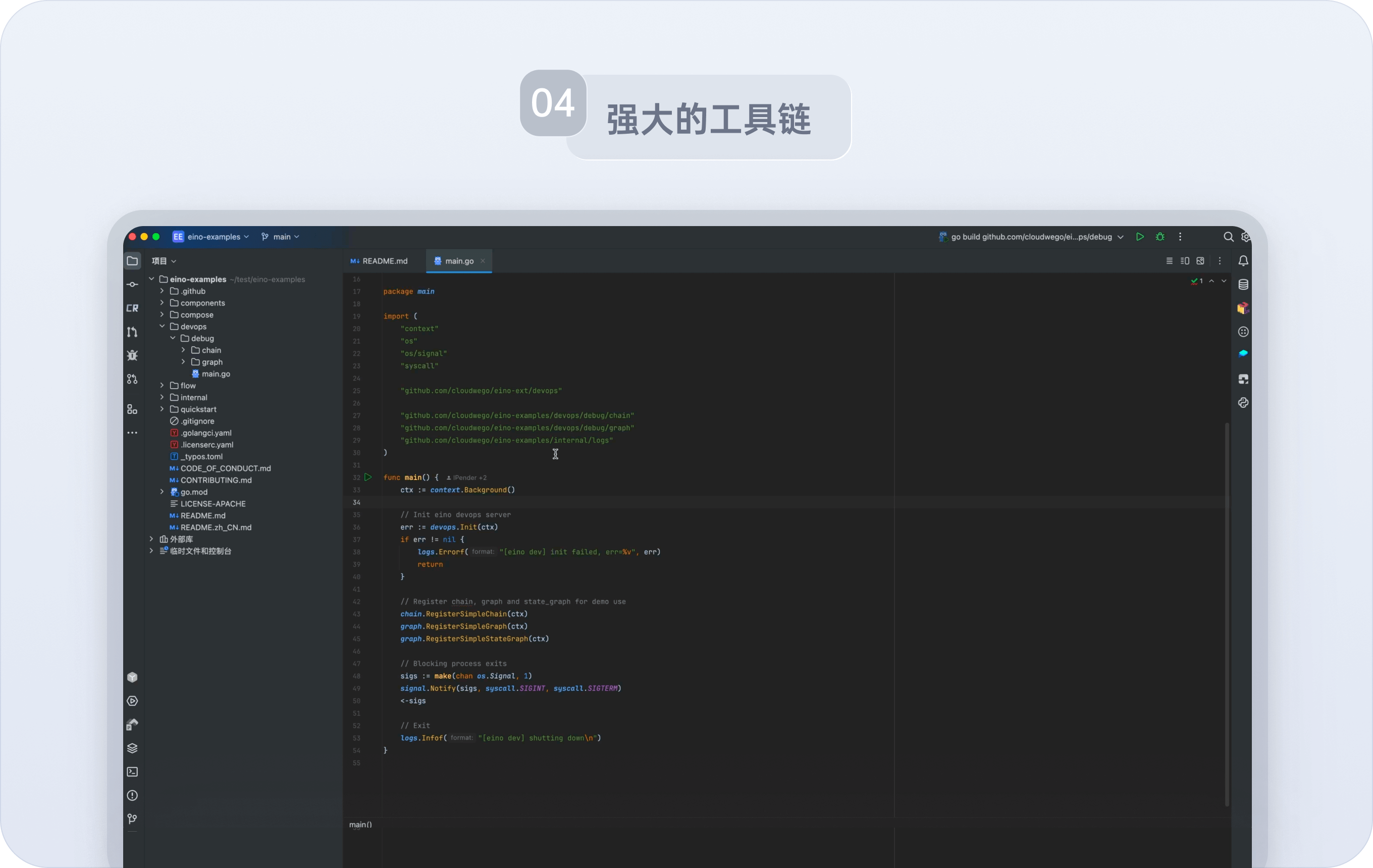This screenshot has height=868, width=1373.
Task: Click the green Run button in toolbar
Action: pyautogui.click(x=1139, y=237)
